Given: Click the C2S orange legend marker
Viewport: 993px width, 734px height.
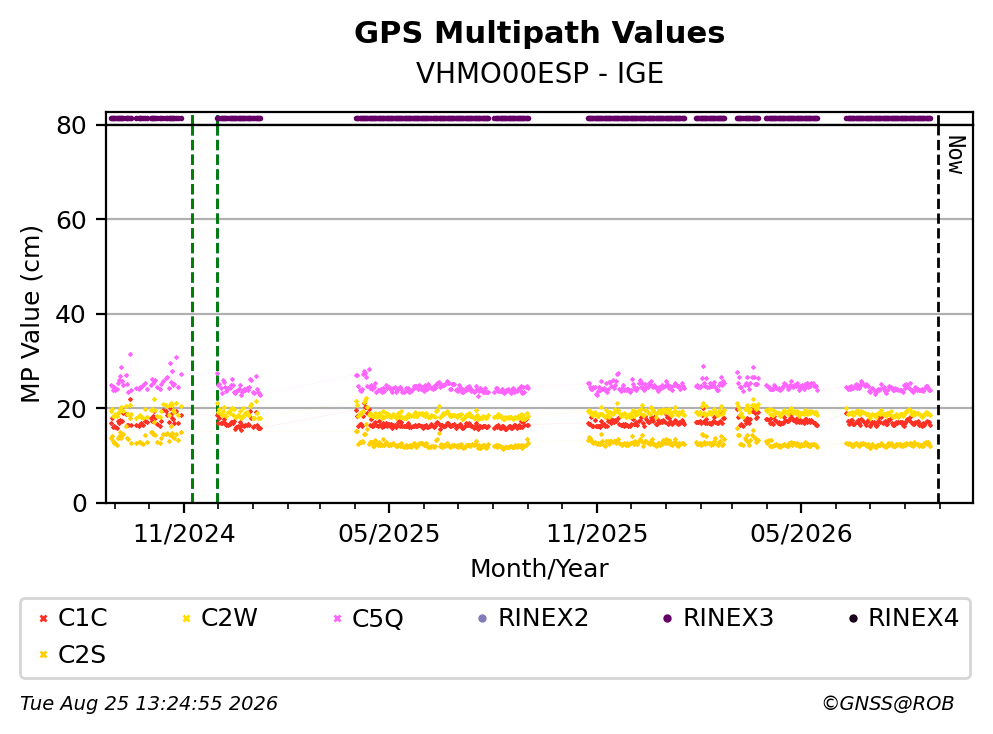Looking at the screenshot, I should (43, 655).
